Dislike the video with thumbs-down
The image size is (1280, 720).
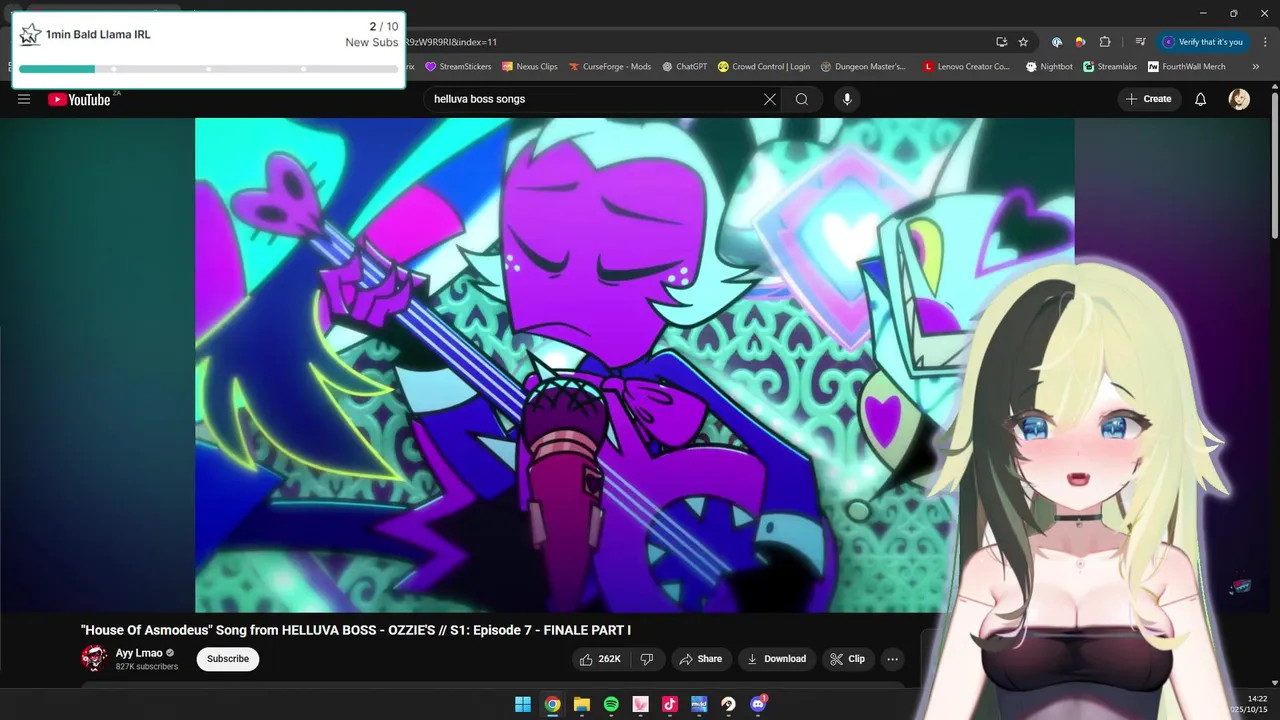tap(647, 659)
